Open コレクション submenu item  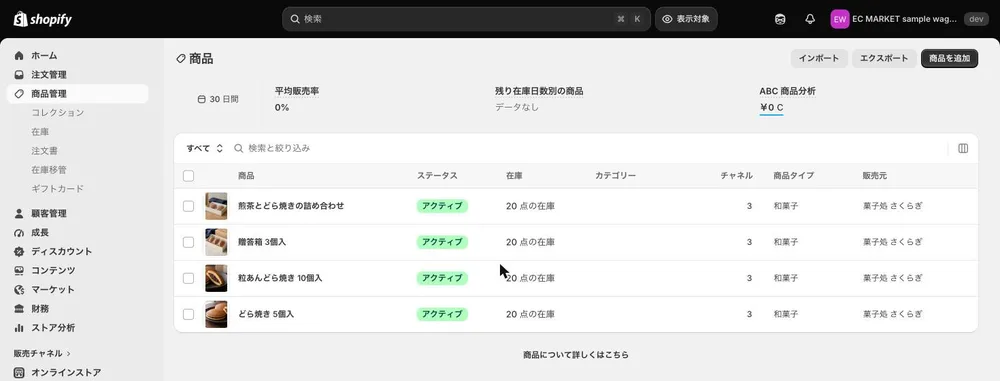pos(57,112)
